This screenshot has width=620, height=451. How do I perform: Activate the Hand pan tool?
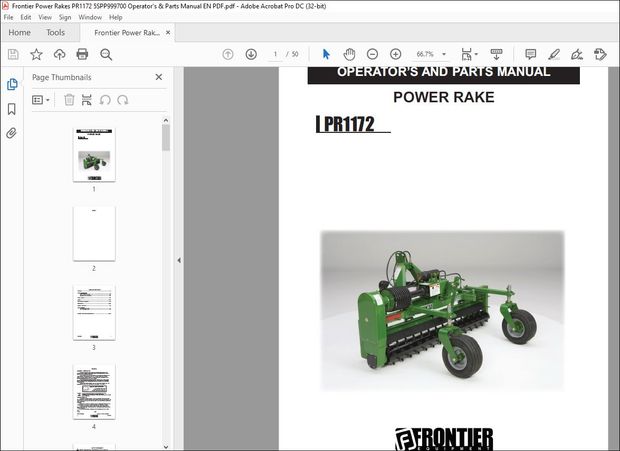point(349,54)
